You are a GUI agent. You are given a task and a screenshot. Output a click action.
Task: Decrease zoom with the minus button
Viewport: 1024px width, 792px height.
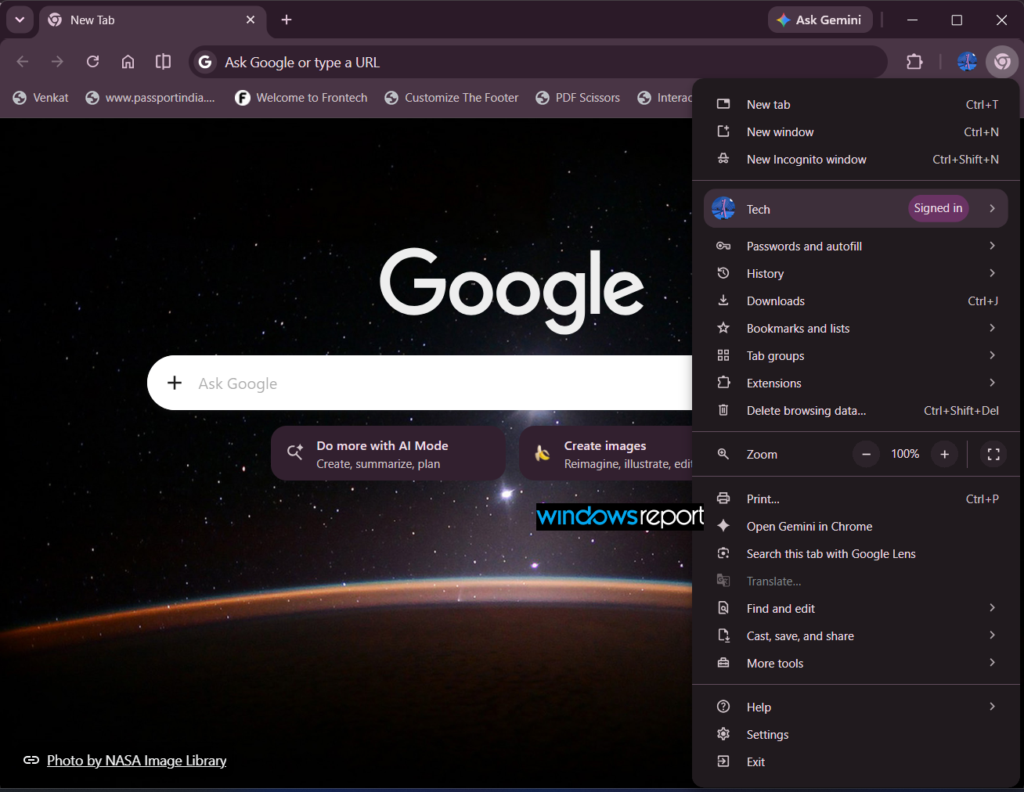point(866,454)
